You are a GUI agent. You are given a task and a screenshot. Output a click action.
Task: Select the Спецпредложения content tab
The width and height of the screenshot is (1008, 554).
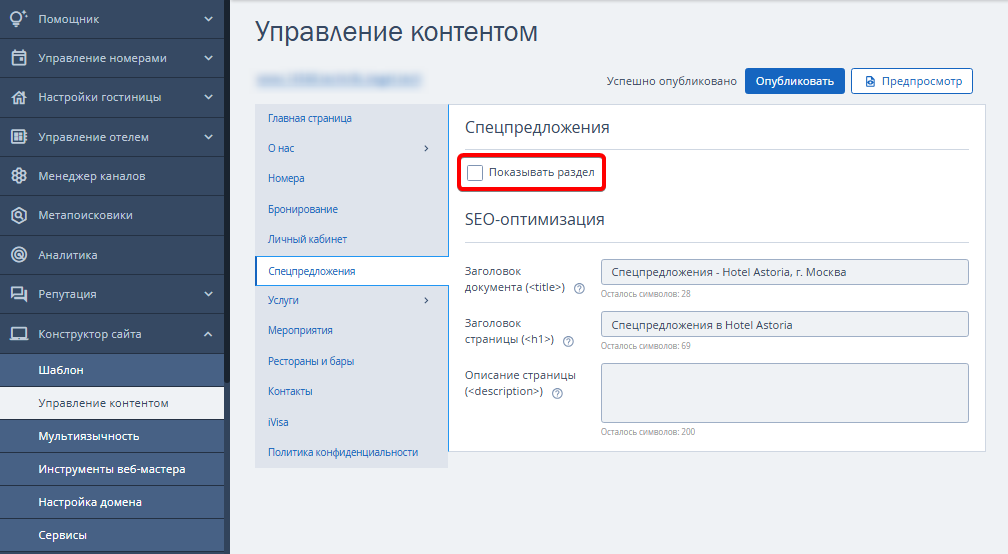(352, 271)
